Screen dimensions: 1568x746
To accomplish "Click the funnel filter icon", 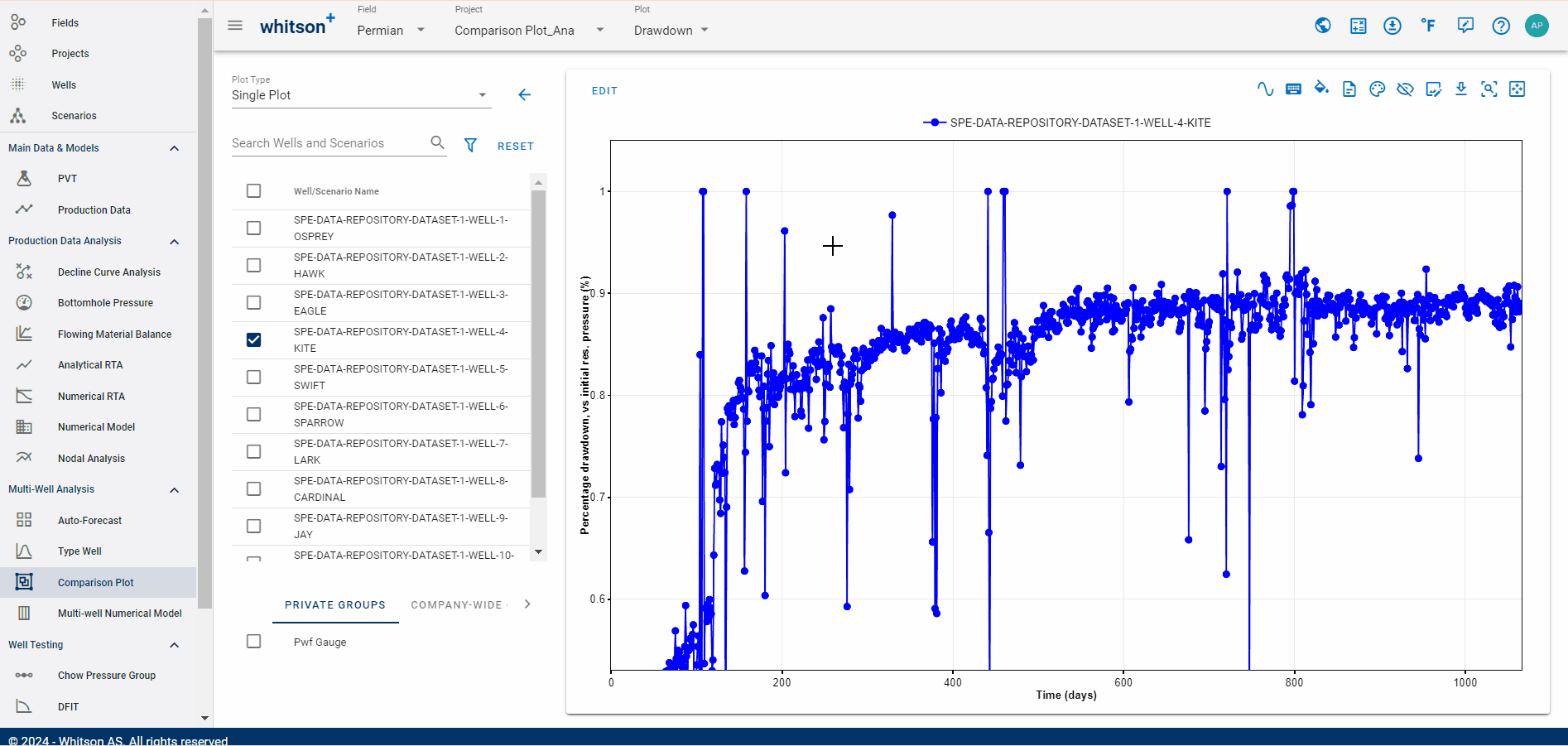I will [470, 145].
